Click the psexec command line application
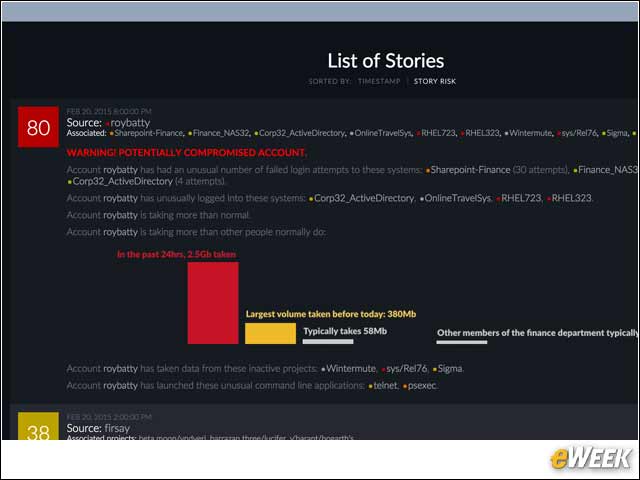Screen dimensions: 640x480 [422, 386]
